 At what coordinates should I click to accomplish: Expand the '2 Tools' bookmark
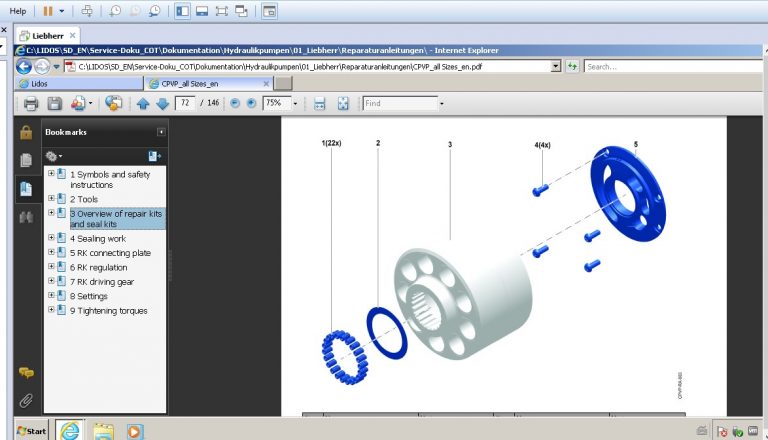51,198
